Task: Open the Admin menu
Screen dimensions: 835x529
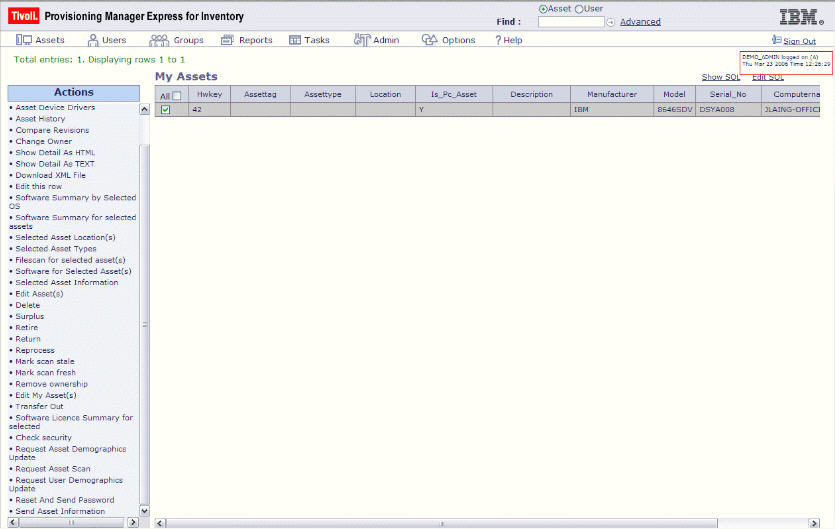Action: coord(386,40)
